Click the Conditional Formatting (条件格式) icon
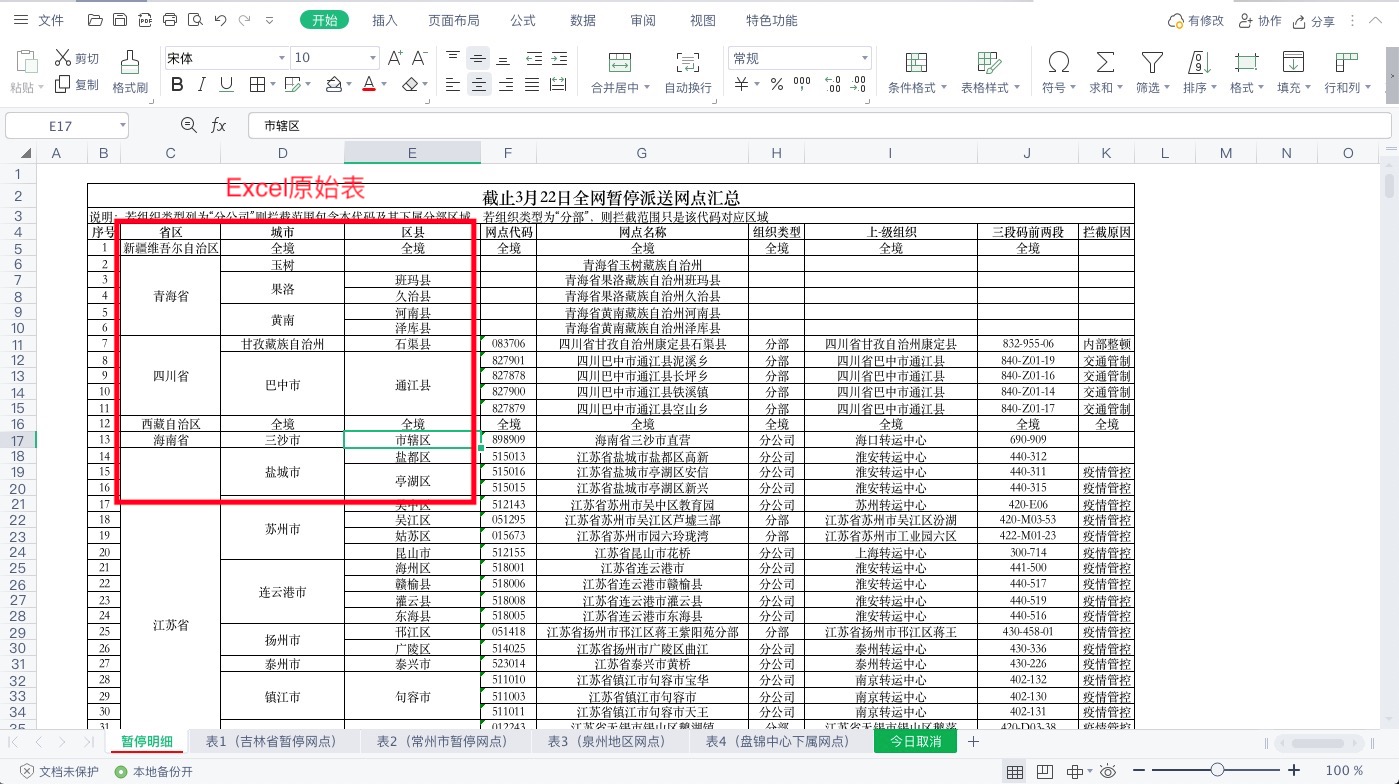This screenshot has height=784, width=1399. (x=916, y=63)
